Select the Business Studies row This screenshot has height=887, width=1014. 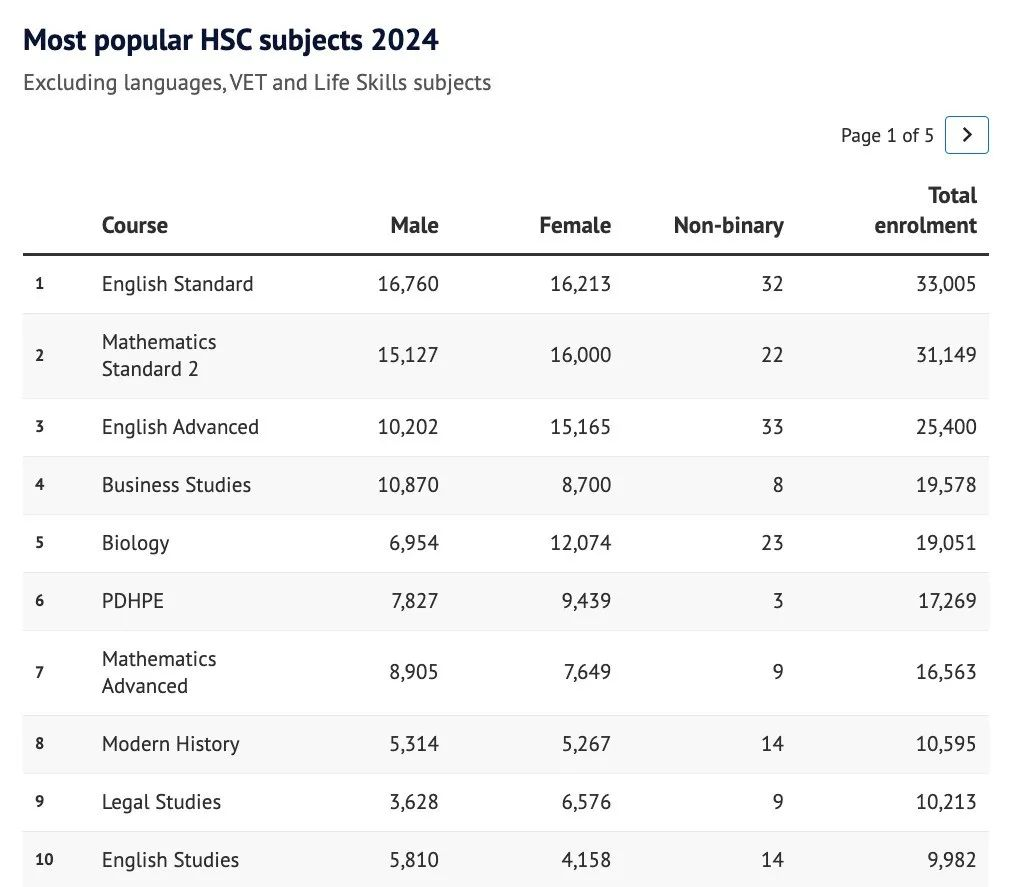coord(176,485)
